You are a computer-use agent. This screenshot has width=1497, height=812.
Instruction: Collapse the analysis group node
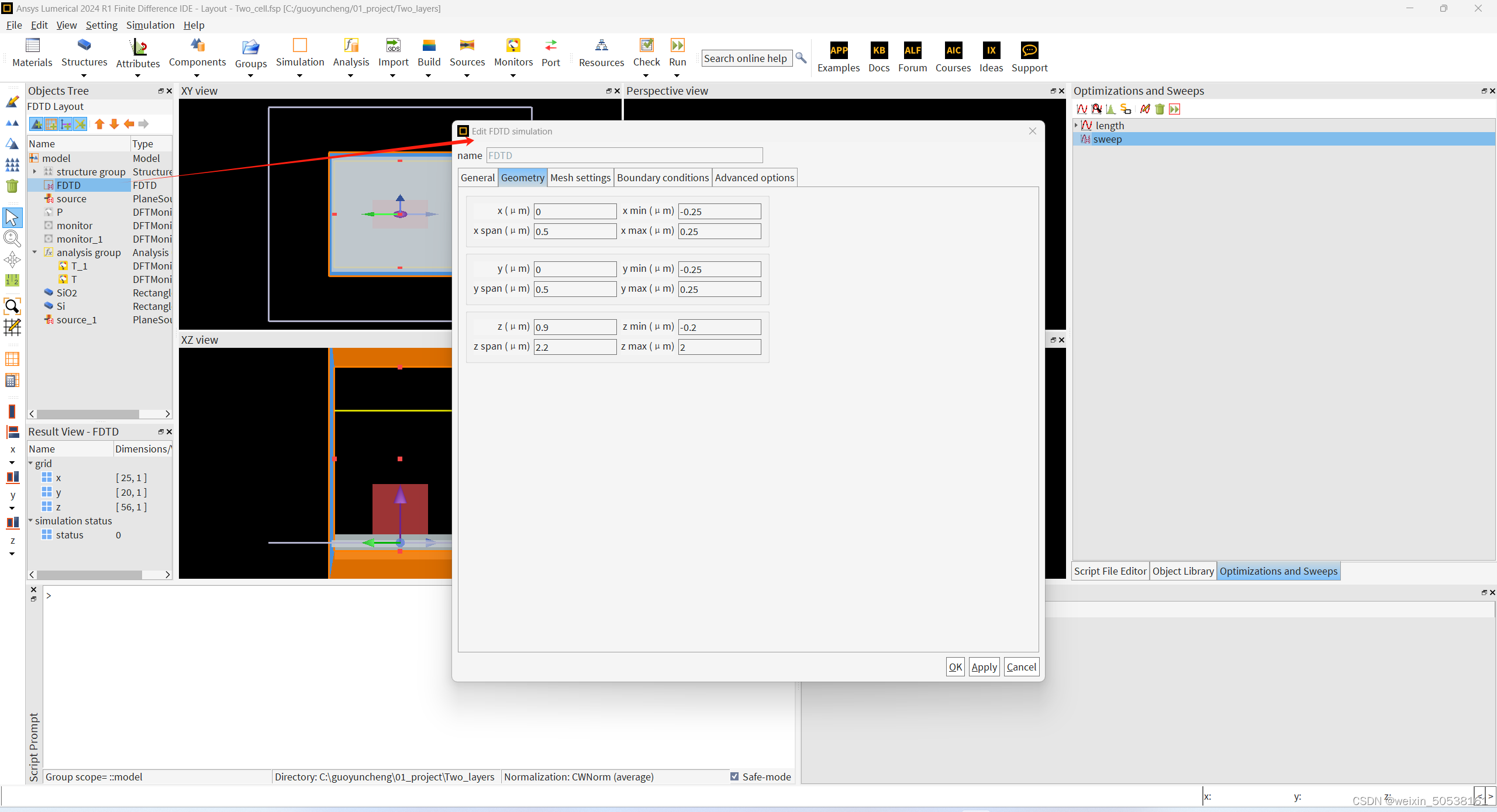click(x=35, y=252)
